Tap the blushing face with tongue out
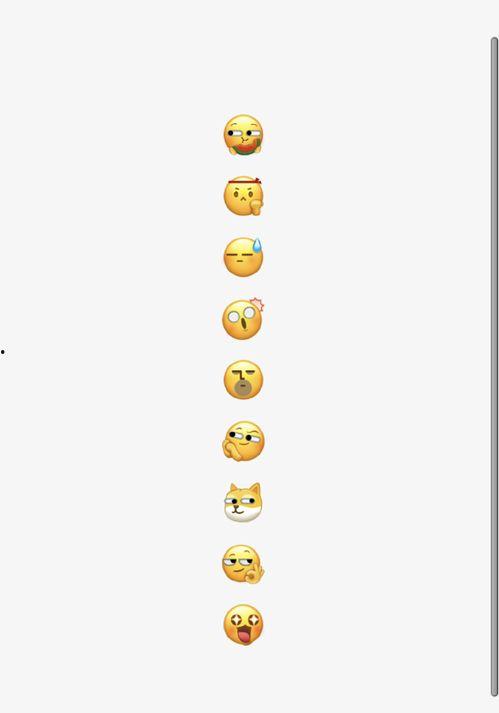Viewport: 499px width, 713px height. pos(243,625)
